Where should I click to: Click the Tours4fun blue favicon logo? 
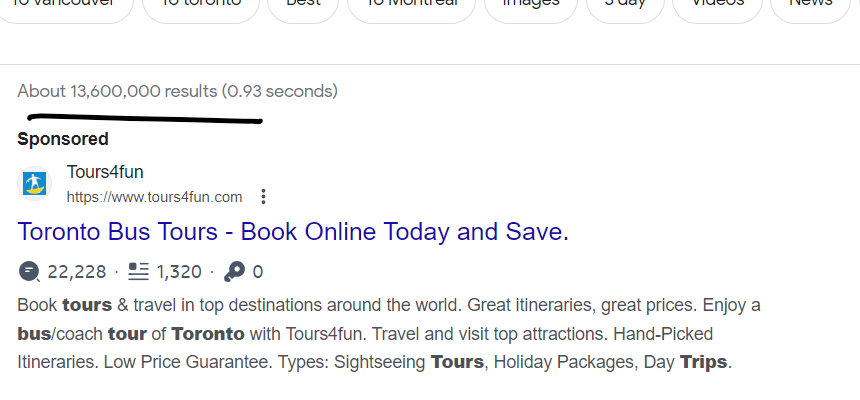[35, 183]
